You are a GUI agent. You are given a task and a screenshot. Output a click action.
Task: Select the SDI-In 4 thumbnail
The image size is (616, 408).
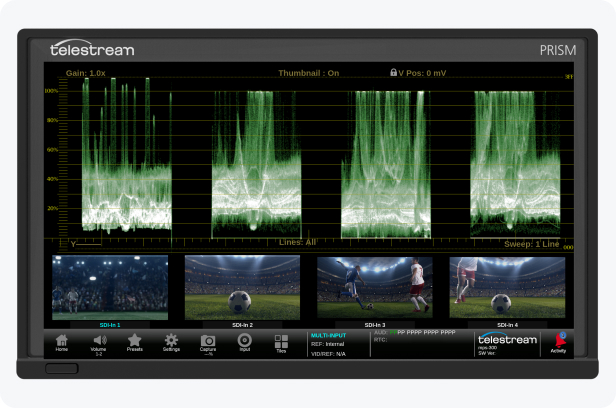[x=507, y=287]
